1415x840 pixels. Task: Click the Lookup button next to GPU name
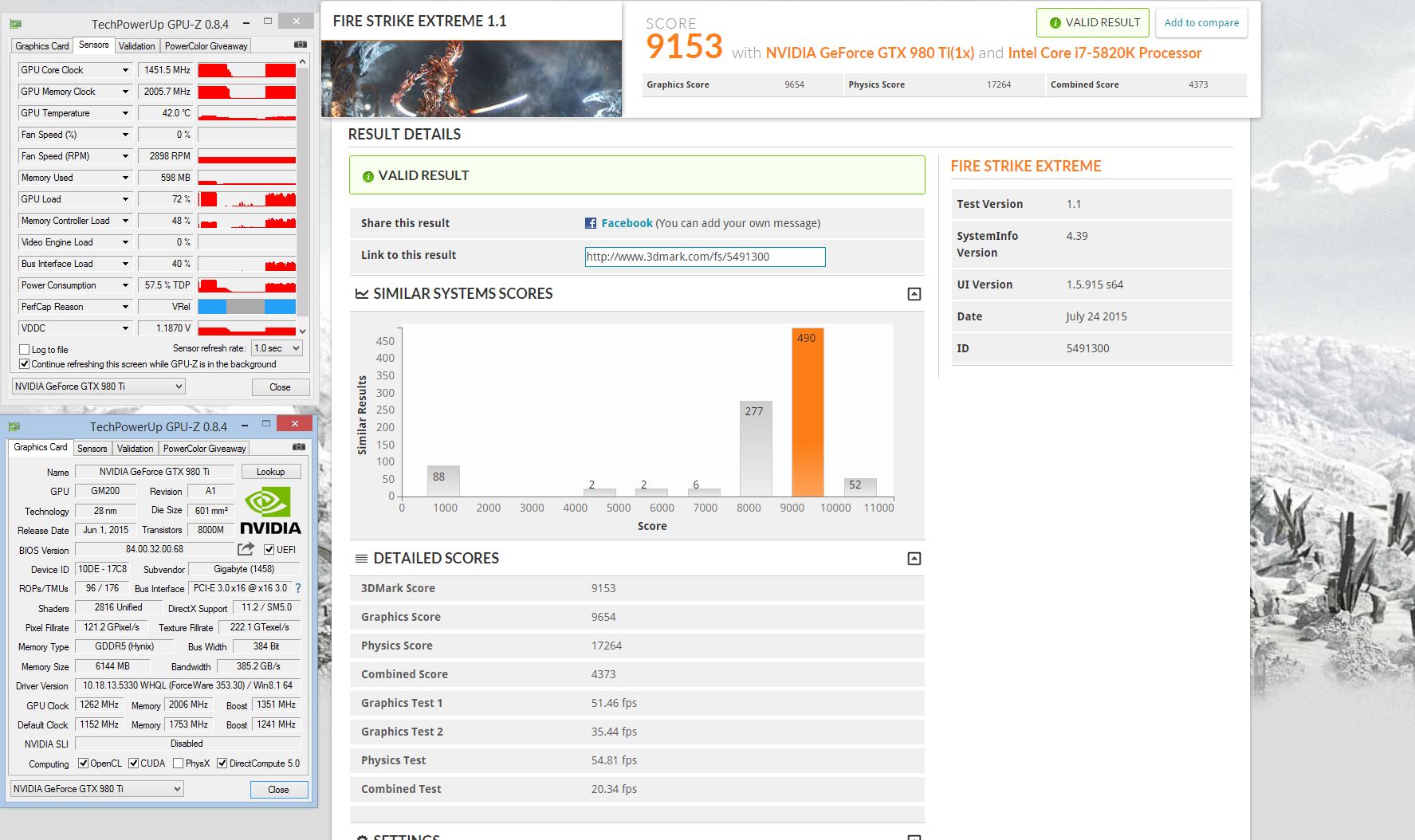pyautogui.click(x=271, y=472)
